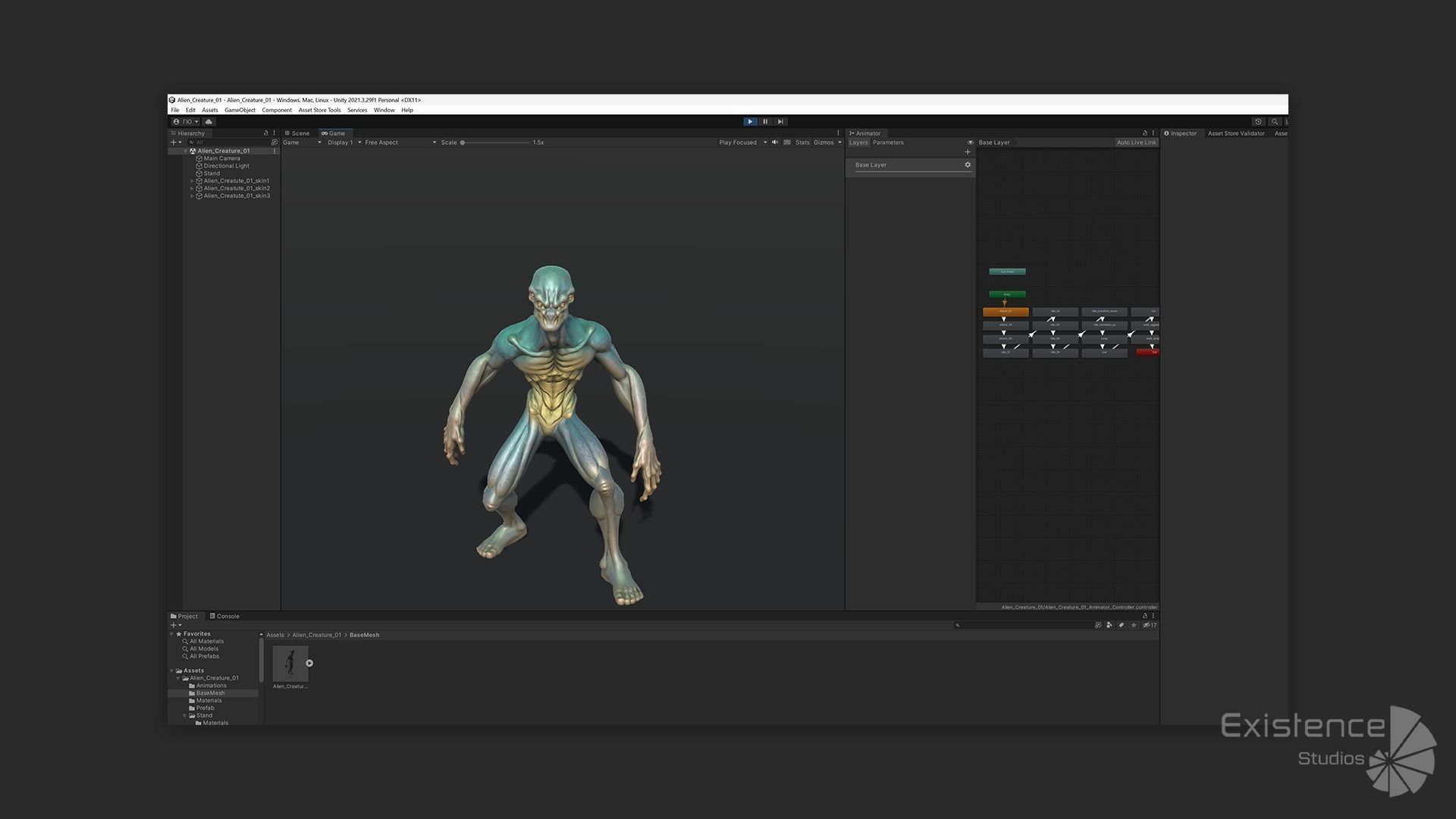Open the Hierarchy panel three-dot menu
This screenshot has width=1456, height=819.
click(x=275, y=133)
